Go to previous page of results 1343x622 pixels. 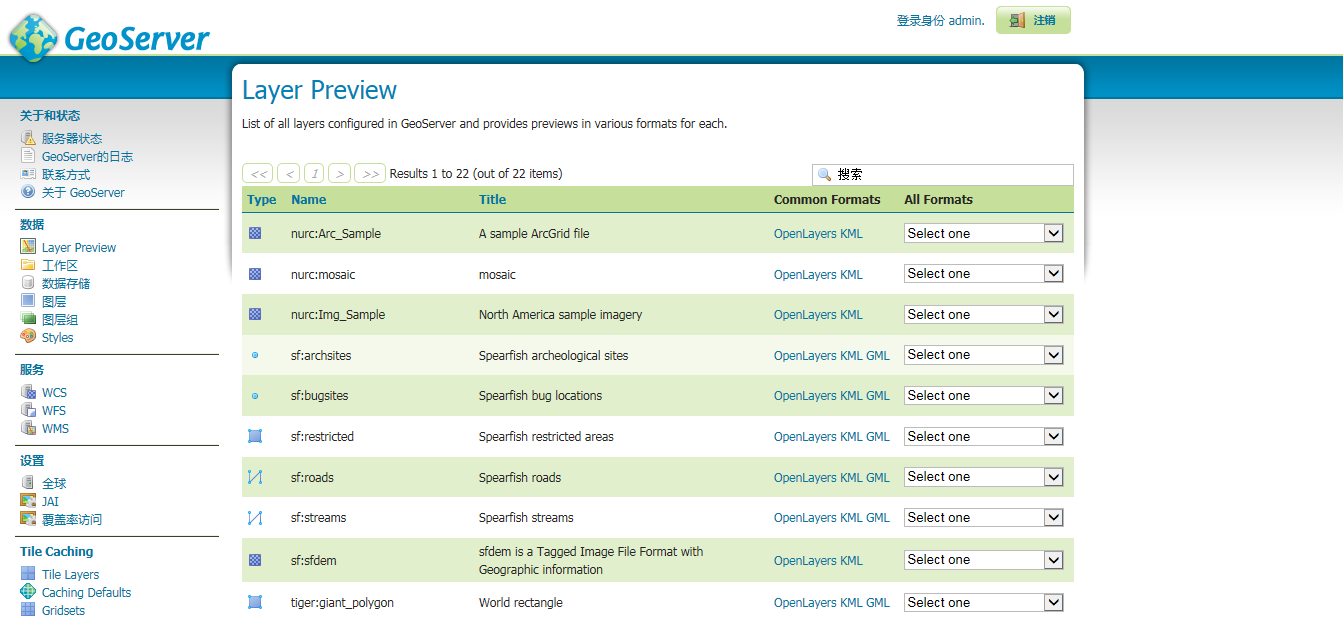click(x=289, y=174)
